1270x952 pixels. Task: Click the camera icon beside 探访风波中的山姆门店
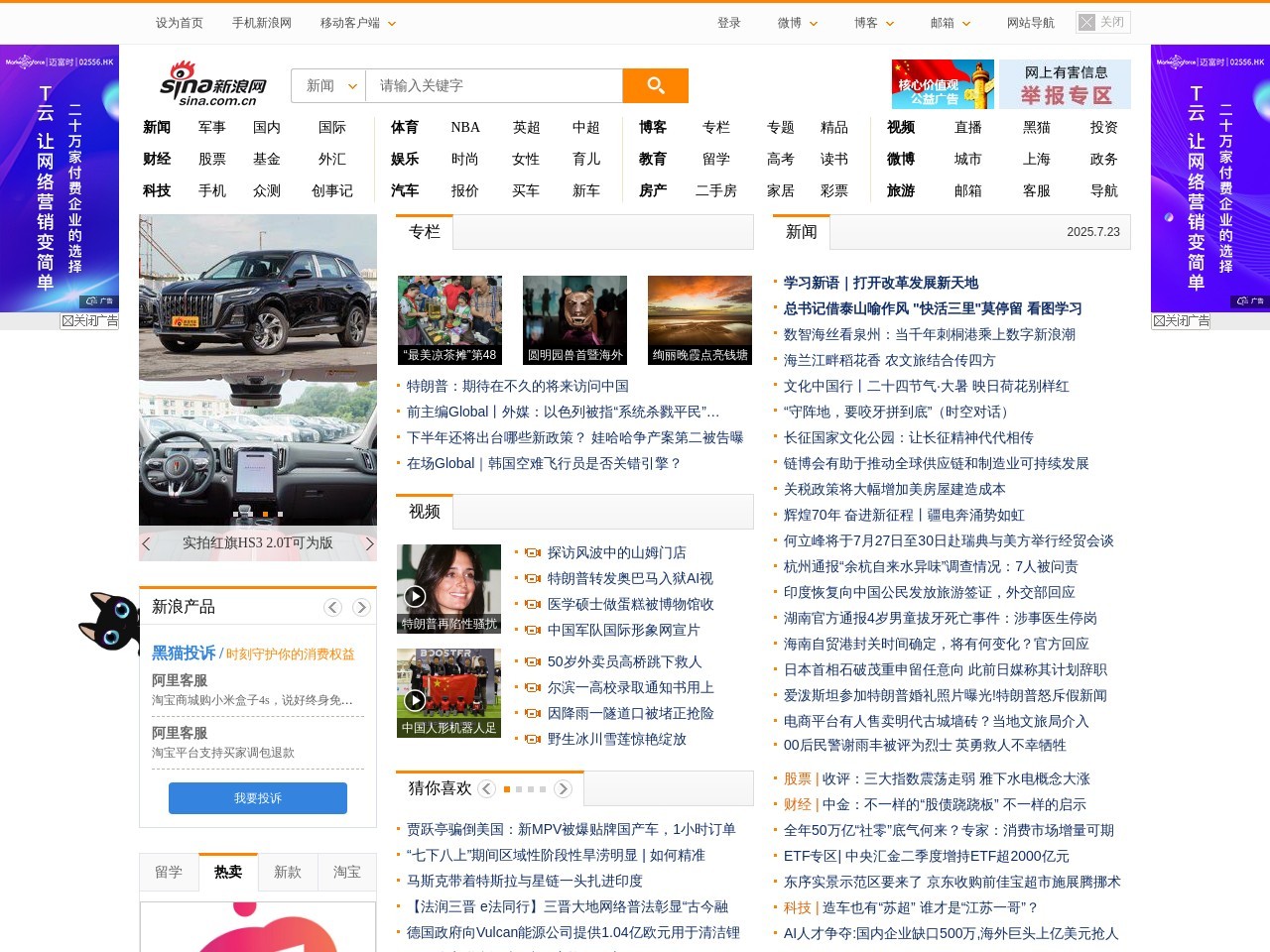coord(533,552)
